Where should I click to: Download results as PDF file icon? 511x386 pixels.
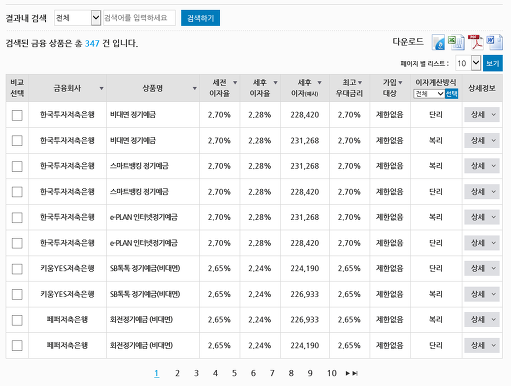click(x=475, y=42)
